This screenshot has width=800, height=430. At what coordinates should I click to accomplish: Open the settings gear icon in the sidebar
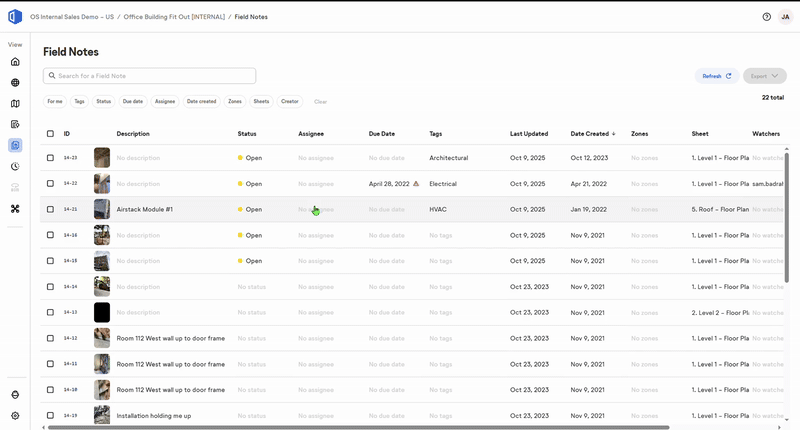point(15,416)
